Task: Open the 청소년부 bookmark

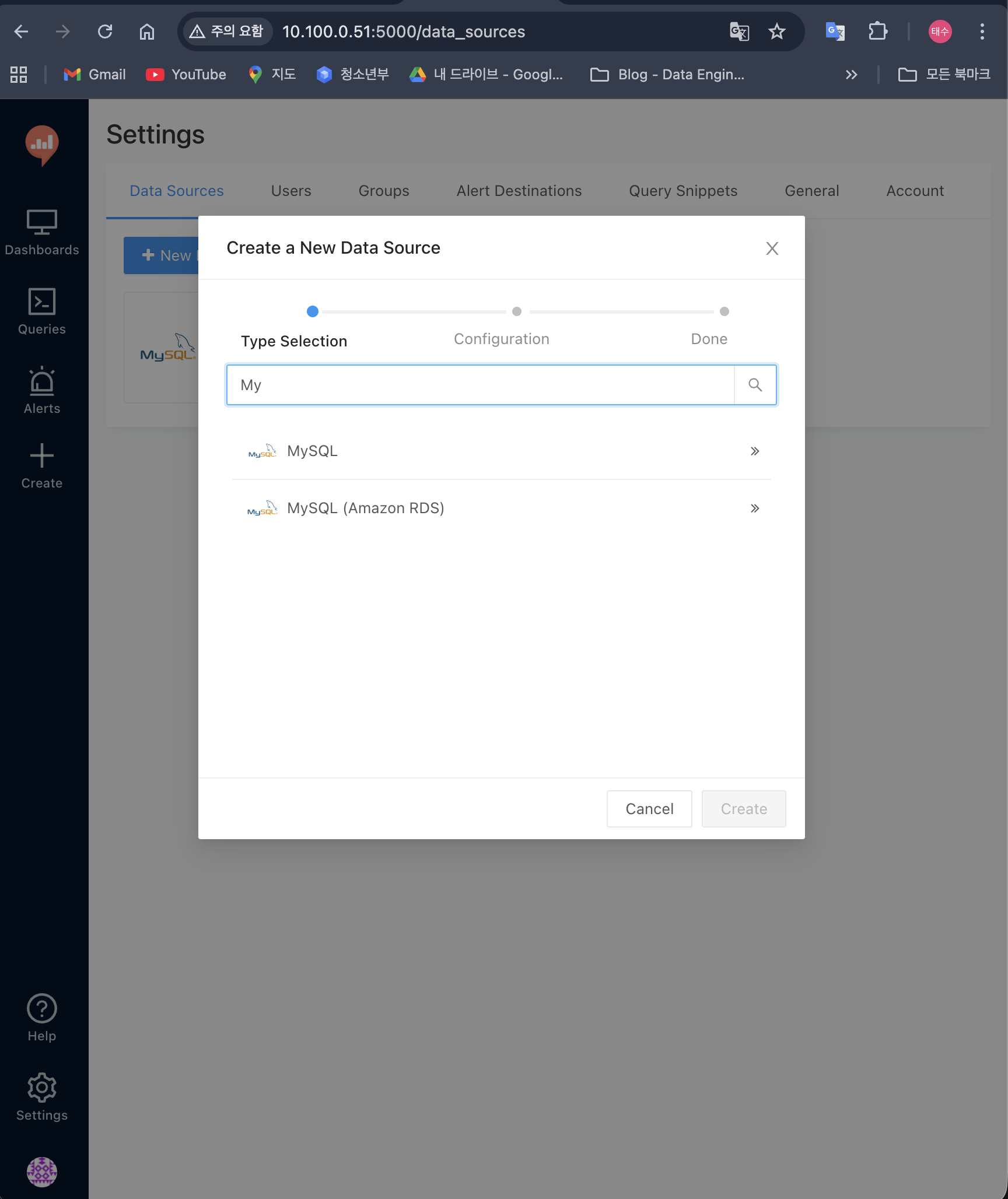Action: pyautogui.click(x=353, y=75)
